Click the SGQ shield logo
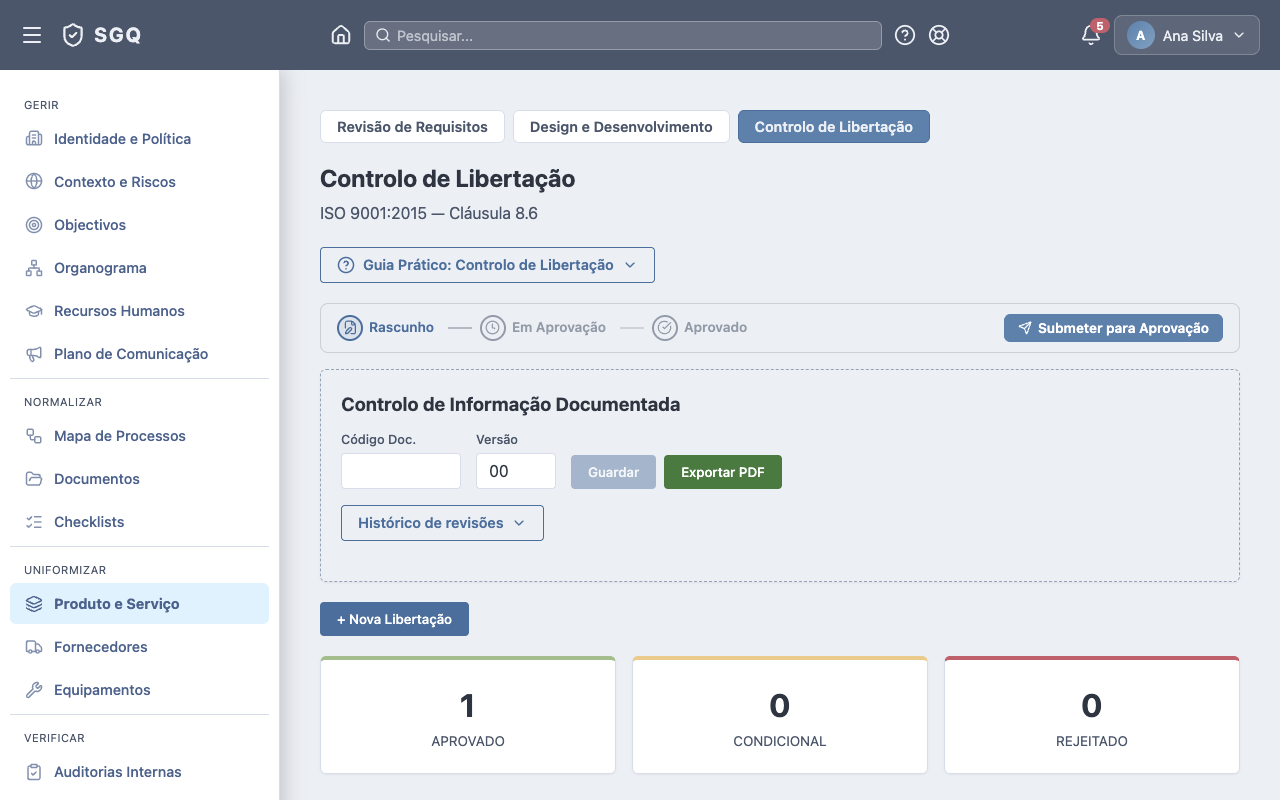The height and width of the screenshot is (800, 1280). click(x=73, y=35)
